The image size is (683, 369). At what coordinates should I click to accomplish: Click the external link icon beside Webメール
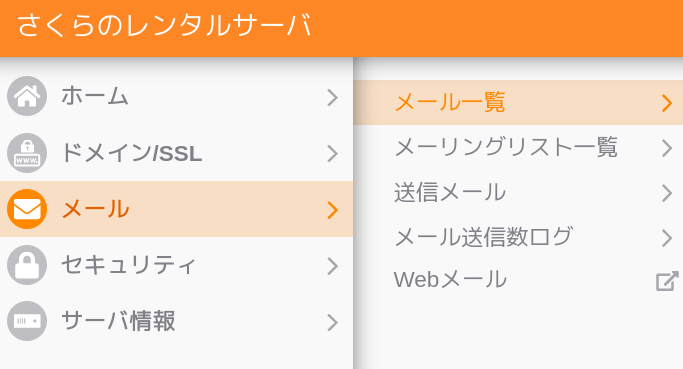(x=667, y=281)
